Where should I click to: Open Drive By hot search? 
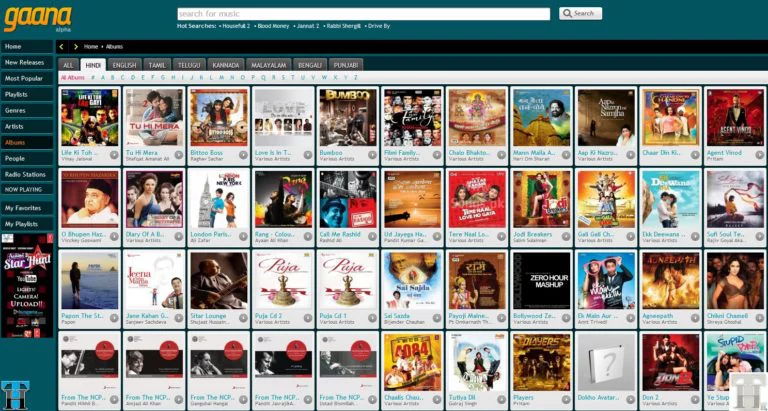pyautogui.click(x=379, y=26)
